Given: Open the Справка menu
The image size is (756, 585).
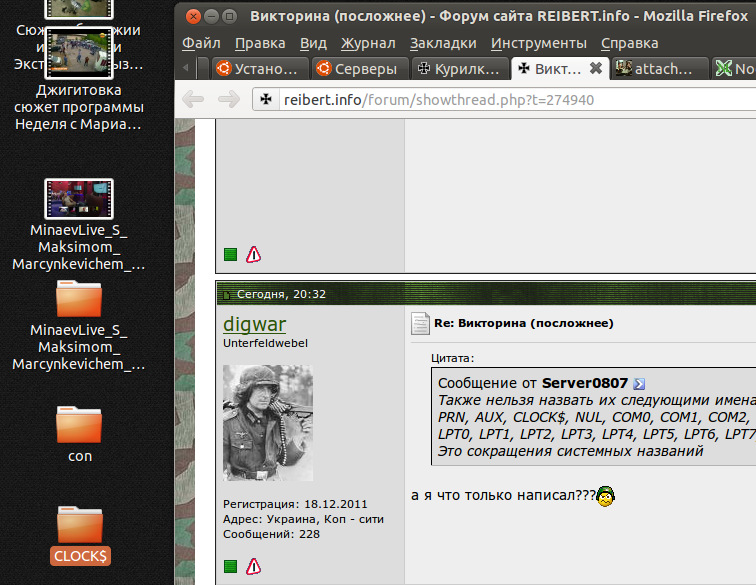Looking at the screenshot, I should 629,43.
